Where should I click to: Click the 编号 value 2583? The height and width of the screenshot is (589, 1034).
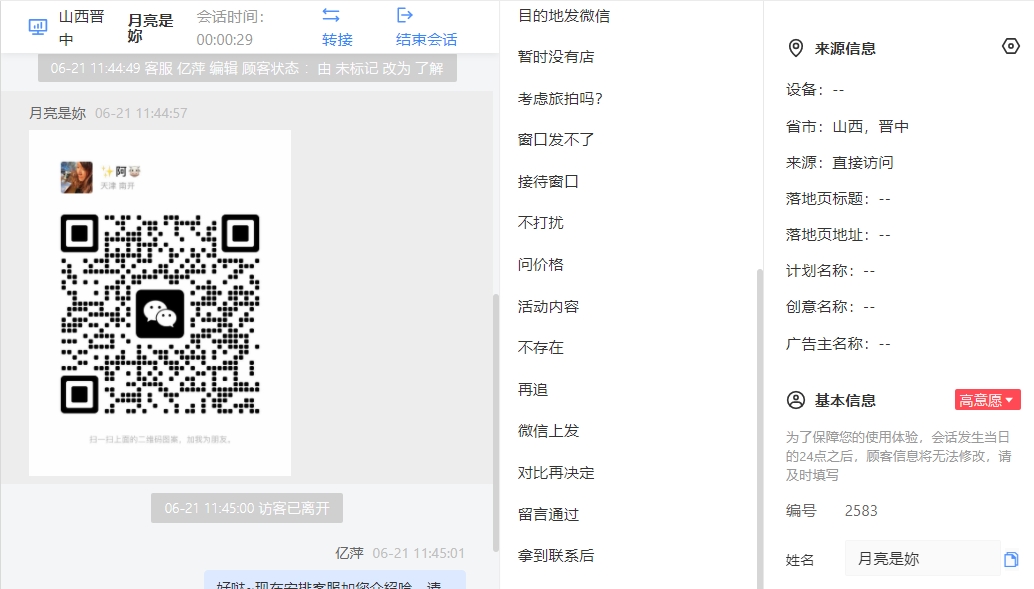click(861, 511)
